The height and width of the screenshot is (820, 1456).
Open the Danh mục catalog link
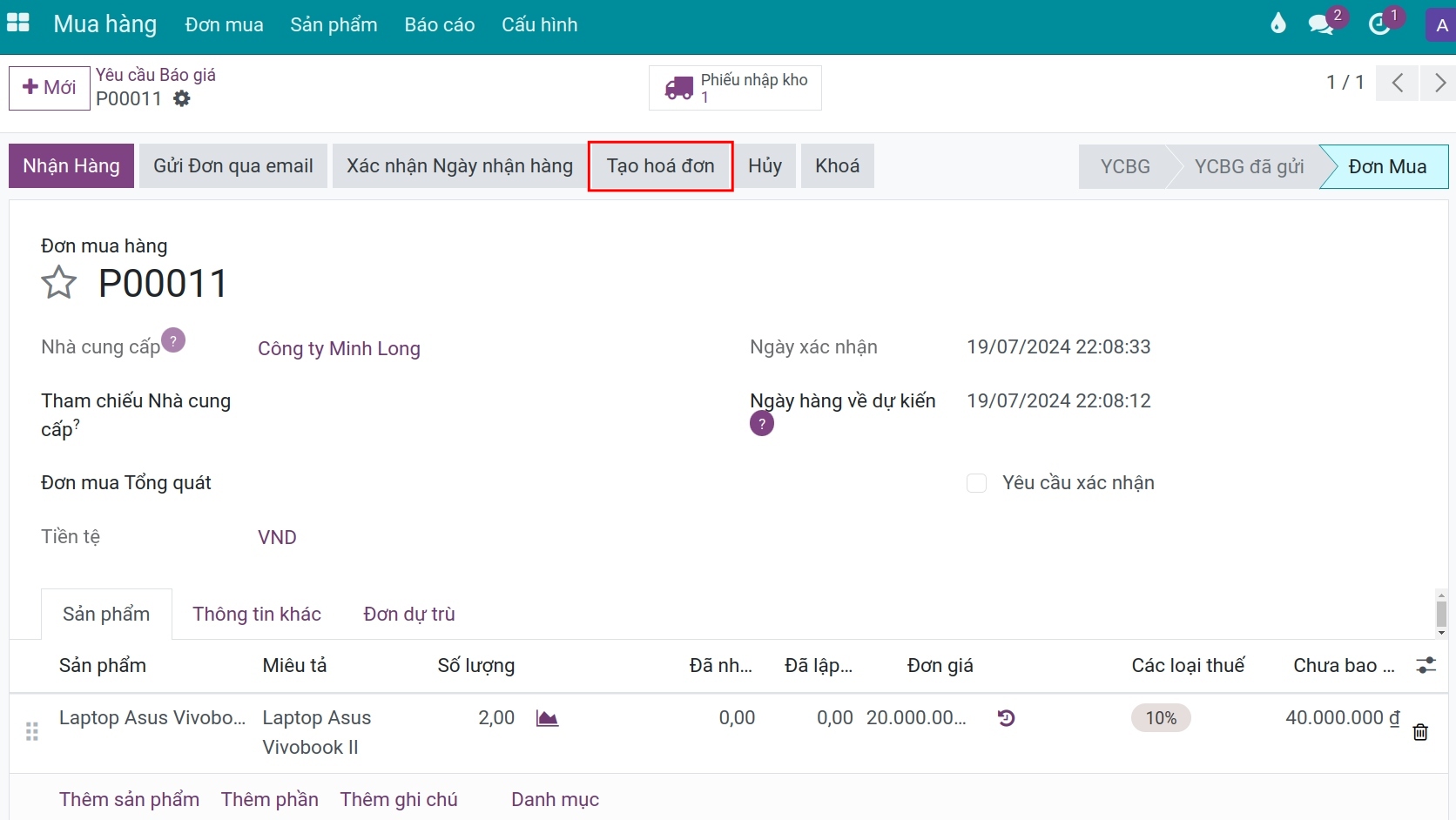coord(556,799)
